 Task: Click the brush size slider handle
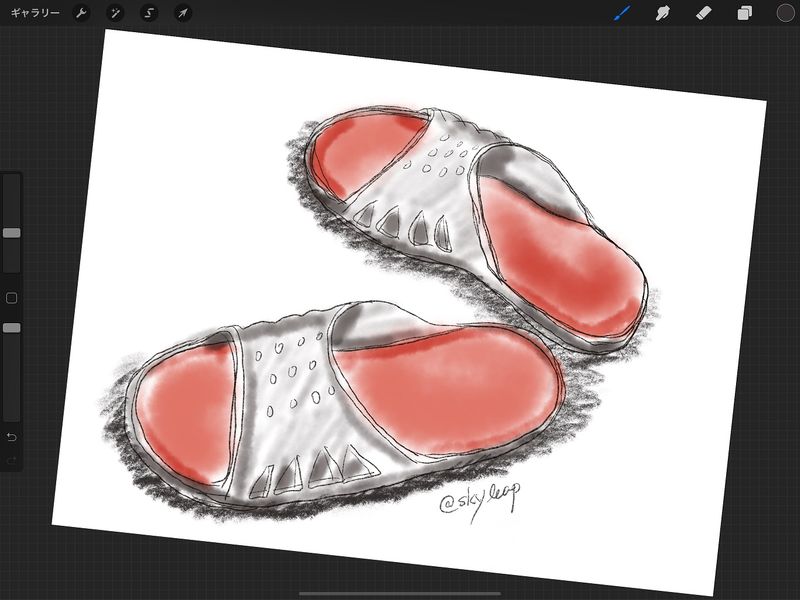point(12,232)
